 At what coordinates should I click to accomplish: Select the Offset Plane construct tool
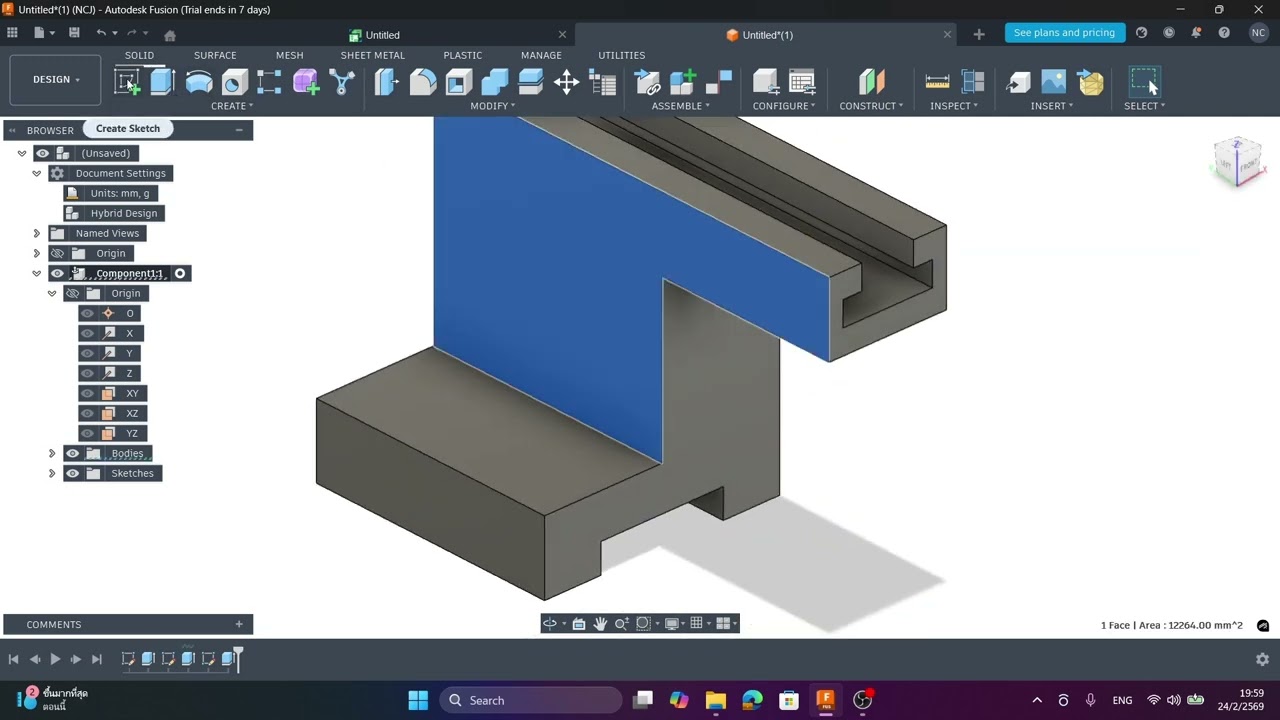pos(871,82)
